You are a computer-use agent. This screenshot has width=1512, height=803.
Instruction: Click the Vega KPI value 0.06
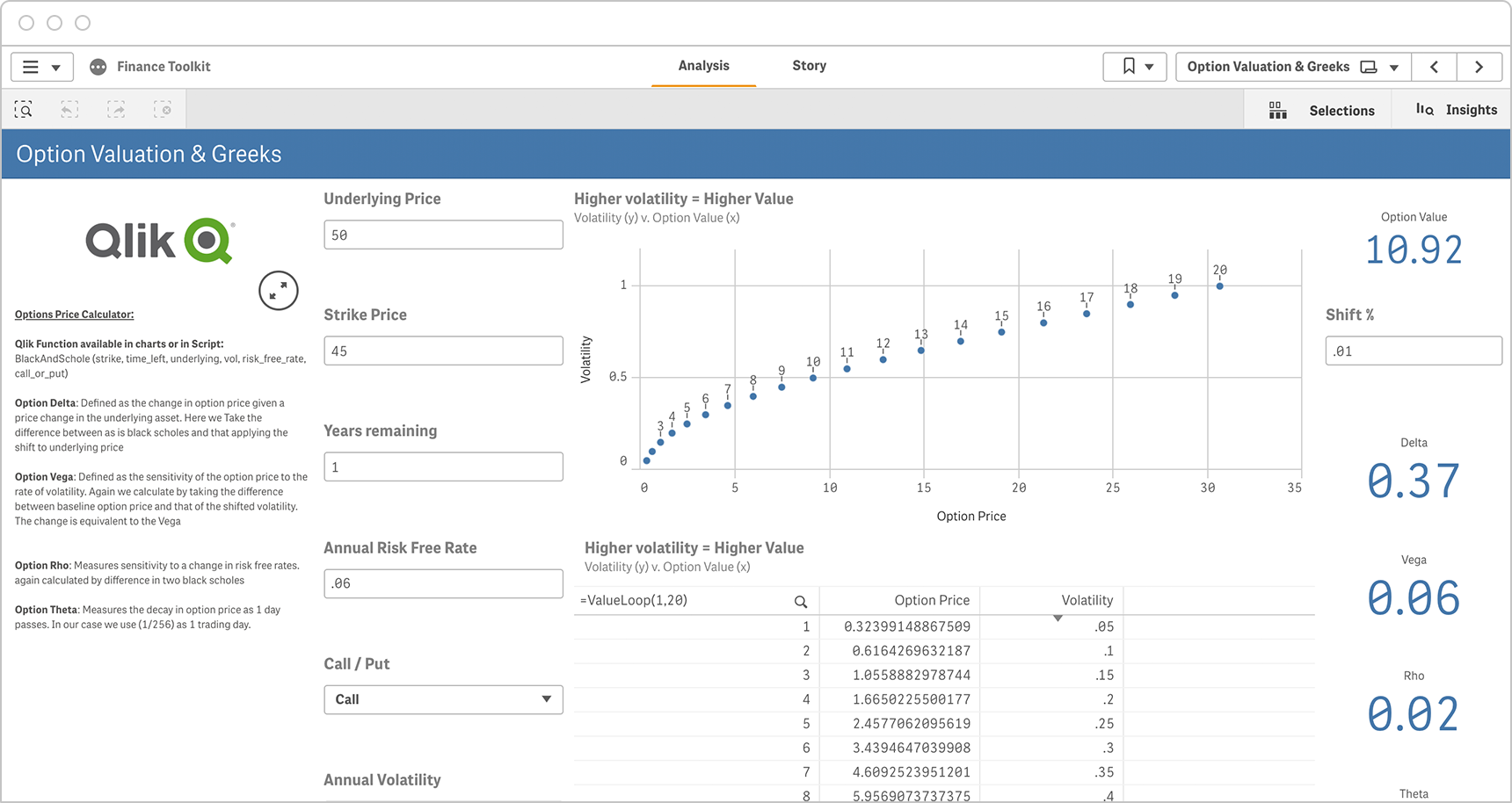click(1414, 598)
